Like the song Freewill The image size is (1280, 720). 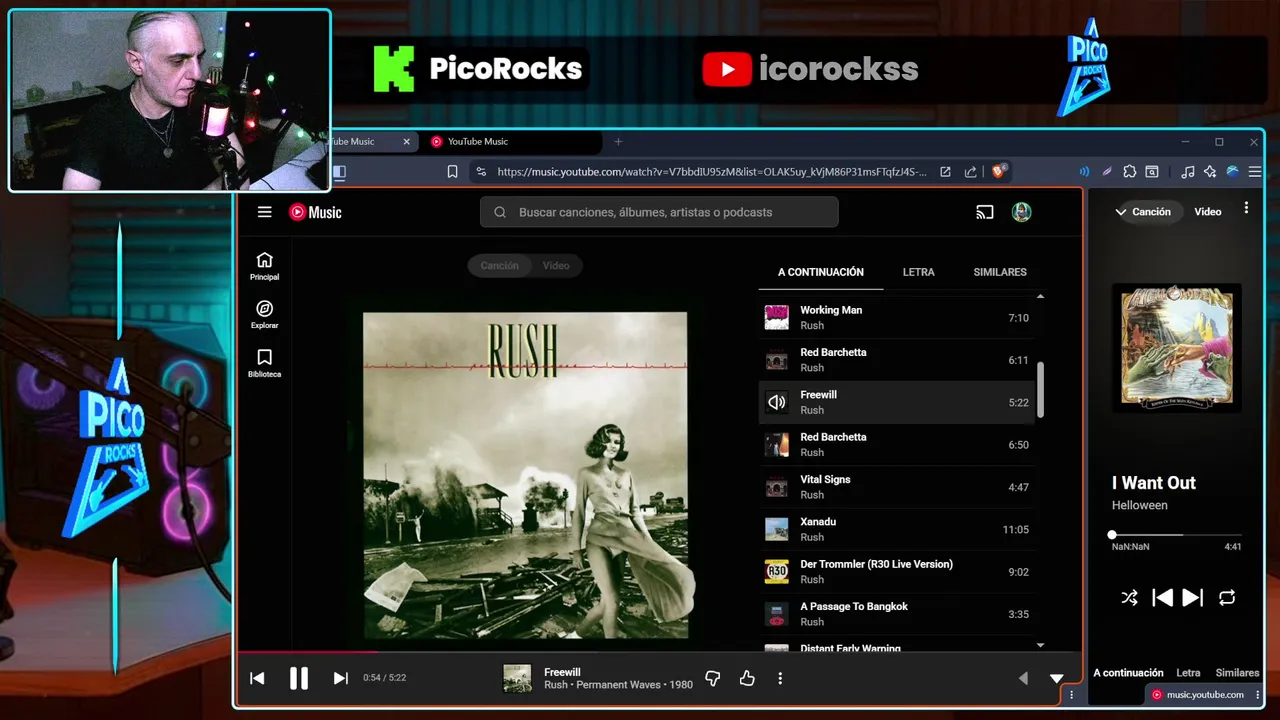tap(747, 678)
